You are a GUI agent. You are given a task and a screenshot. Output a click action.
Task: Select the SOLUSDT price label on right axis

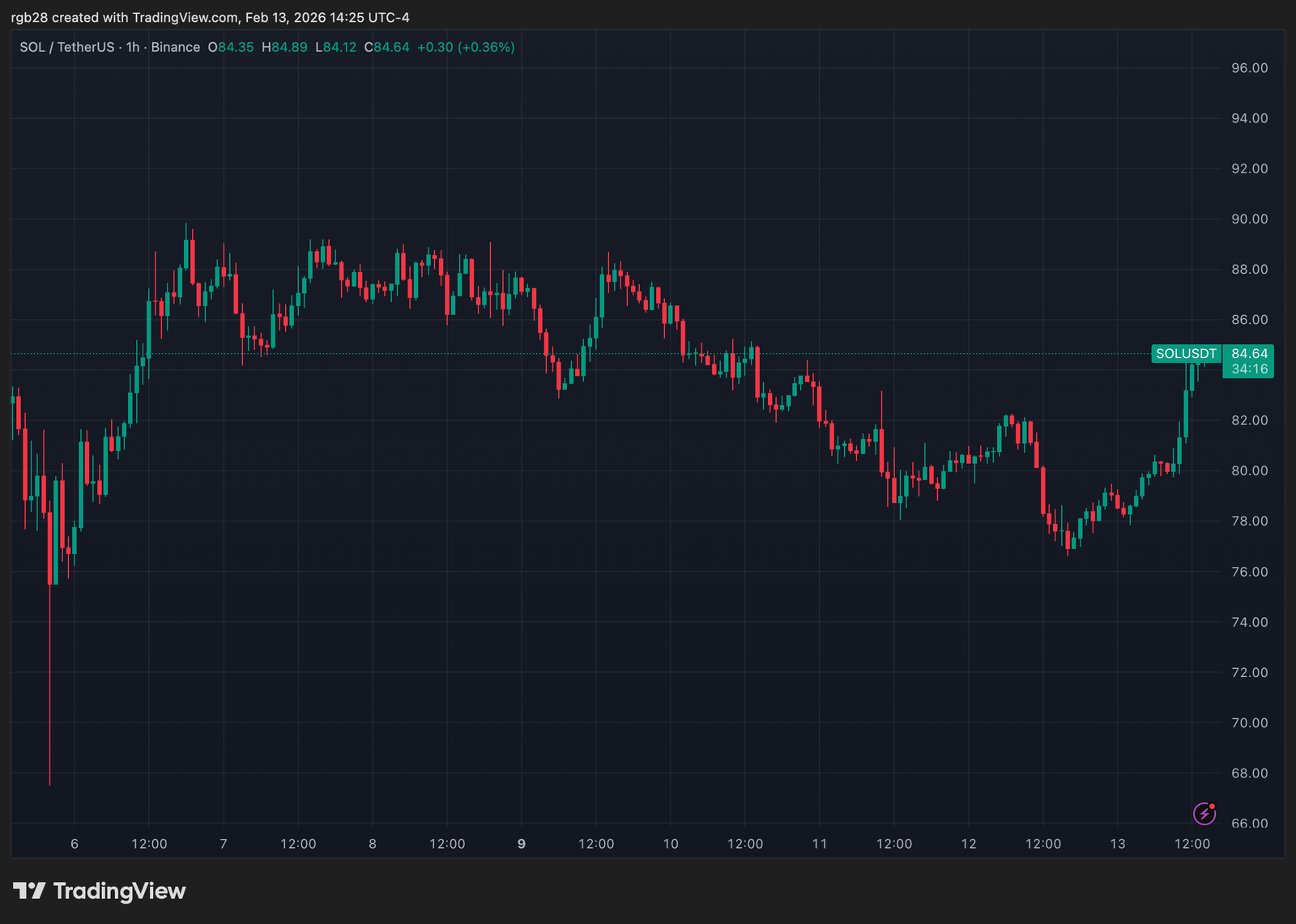[x=1186, y=353]
